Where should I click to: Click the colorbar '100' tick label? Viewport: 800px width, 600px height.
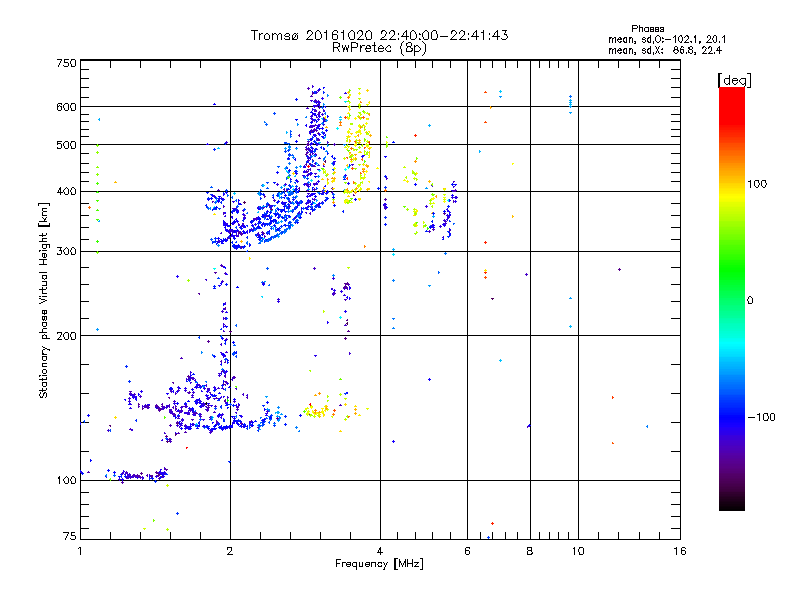(x=757, y=184)
